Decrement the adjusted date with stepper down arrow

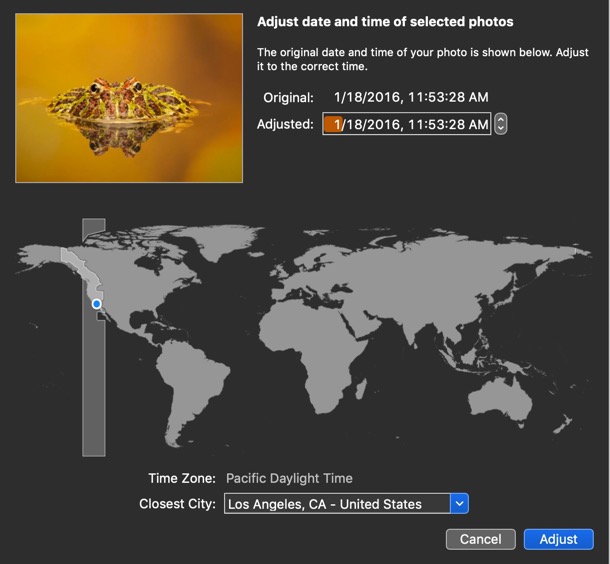coord(501,129)
